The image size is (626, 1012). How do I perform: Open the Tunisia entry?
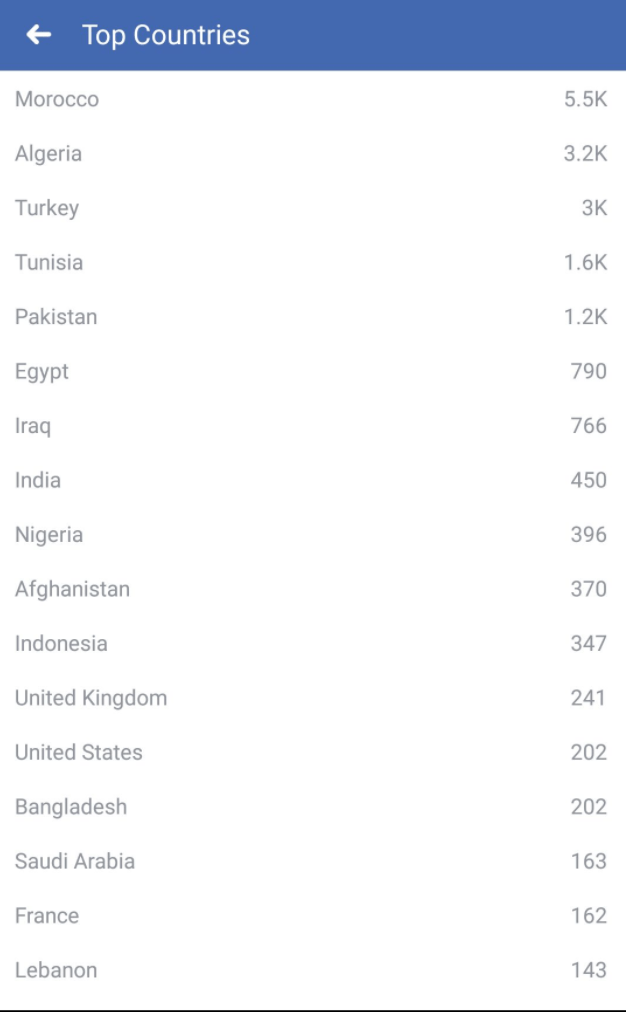(x=49, y=263)
